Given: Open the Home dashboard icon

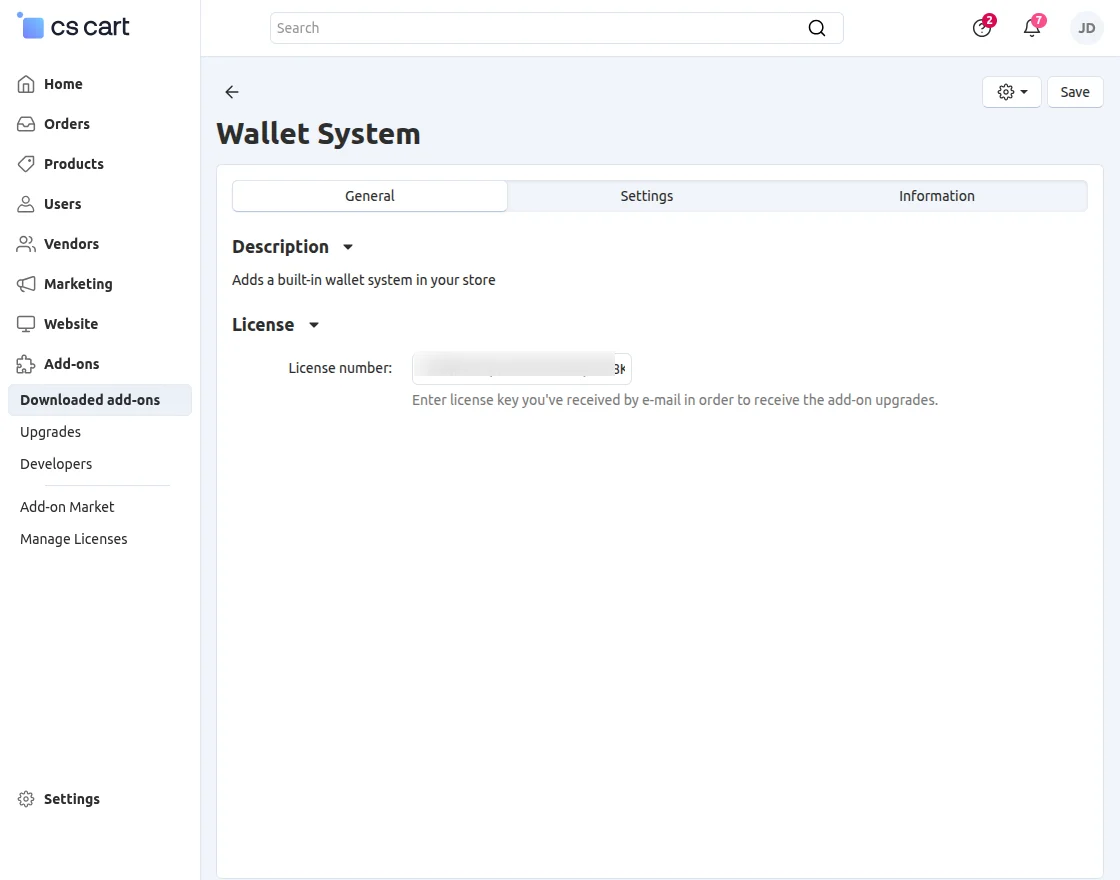Looking at the screenshot, I should (25, 84).
